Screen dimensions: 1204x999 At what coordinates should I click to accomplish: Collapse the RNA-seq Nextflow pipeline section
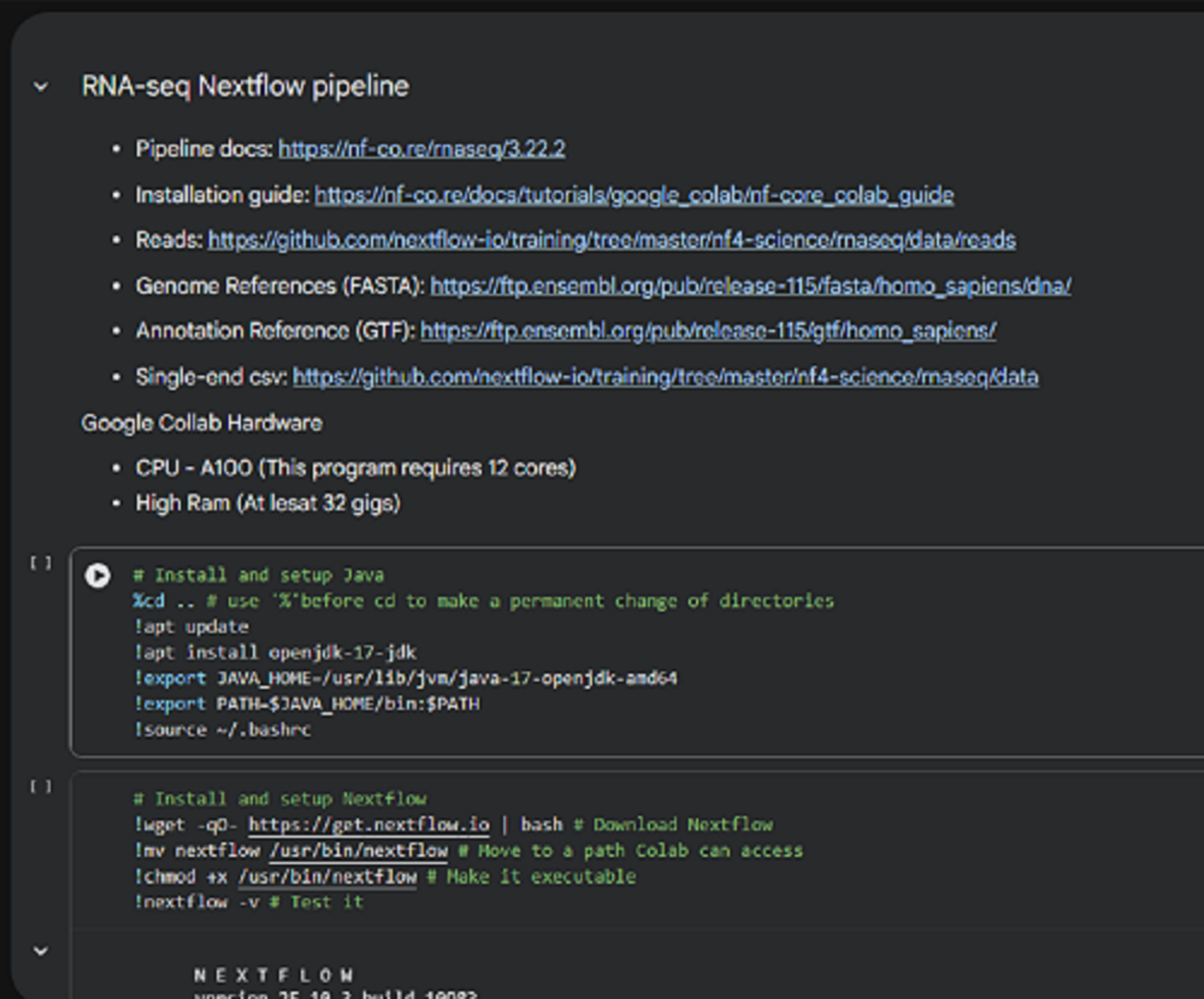(x=41, y=87)
